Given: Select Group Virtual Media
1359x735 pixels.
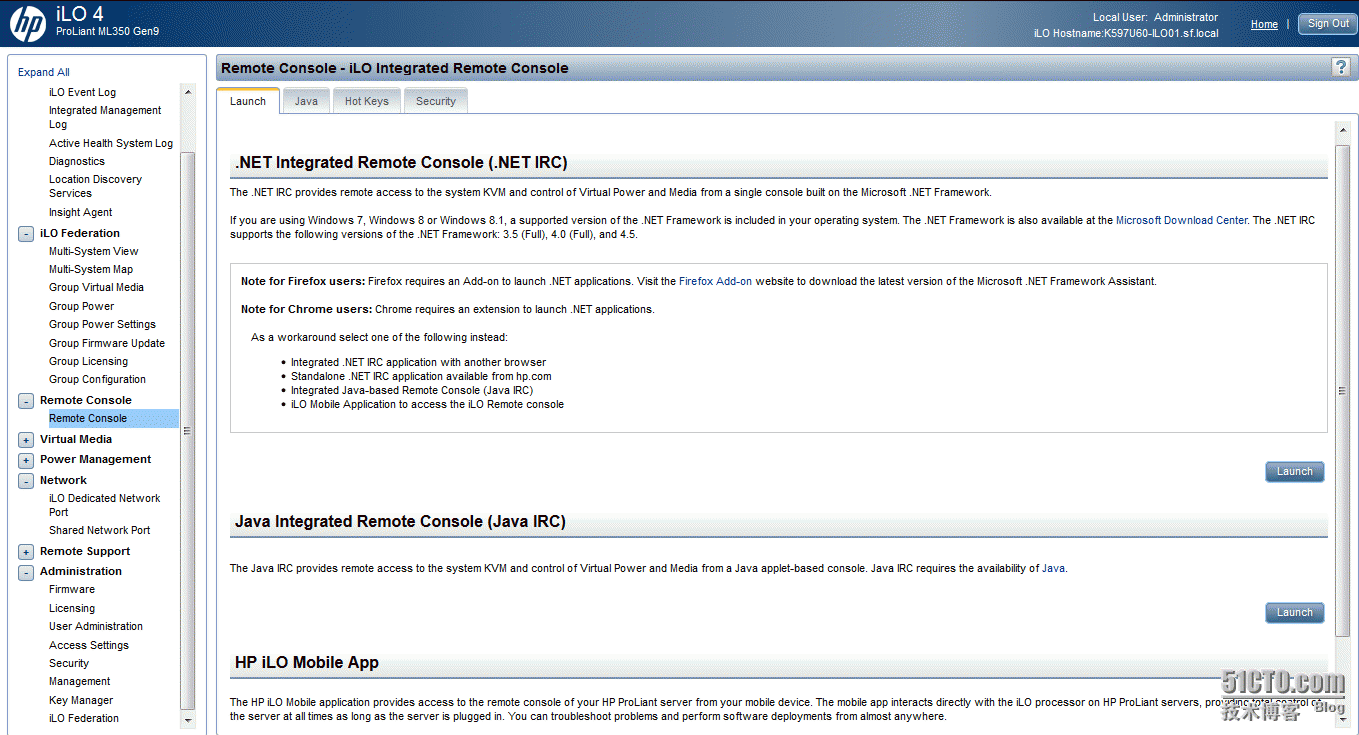Looking at the screenshot, I should click(96, 287).
